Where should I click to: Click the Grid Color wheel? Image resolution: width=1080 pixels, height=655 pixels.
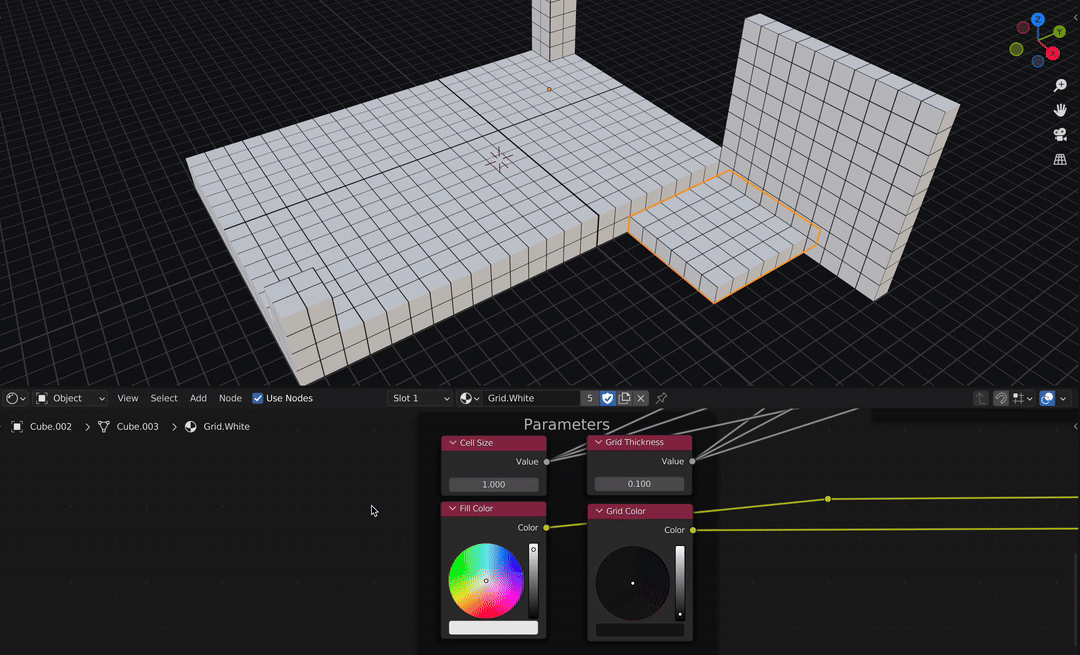(633, 583)
